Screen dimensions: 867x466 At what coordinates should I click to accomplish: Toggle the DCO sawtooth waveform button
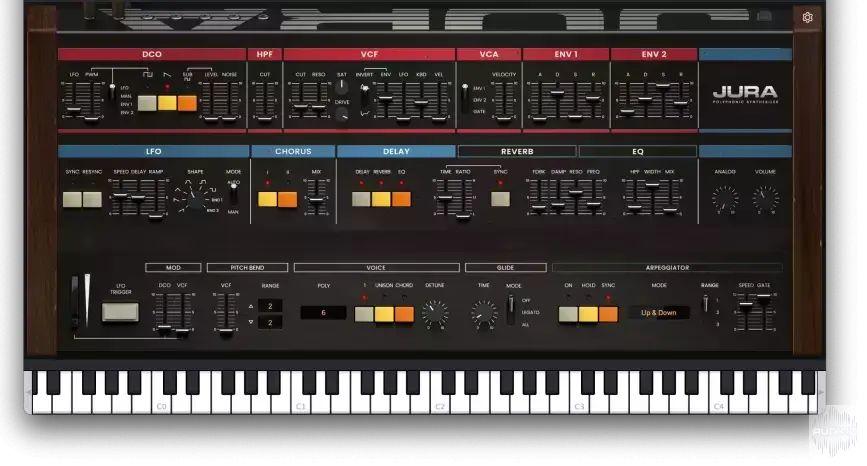pyautogui.click(x=167, y=103)
